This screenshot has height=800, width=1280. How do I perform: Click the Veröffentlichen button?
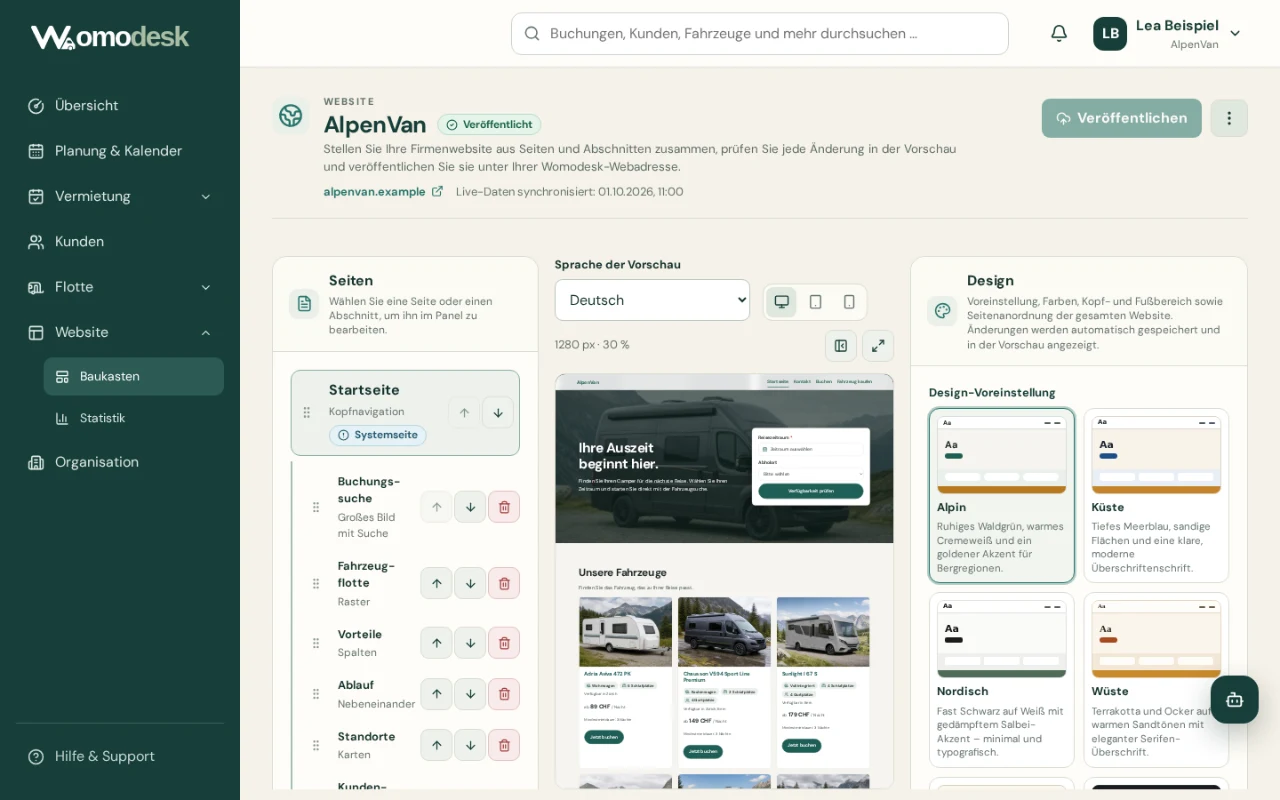click(1121, 118)
